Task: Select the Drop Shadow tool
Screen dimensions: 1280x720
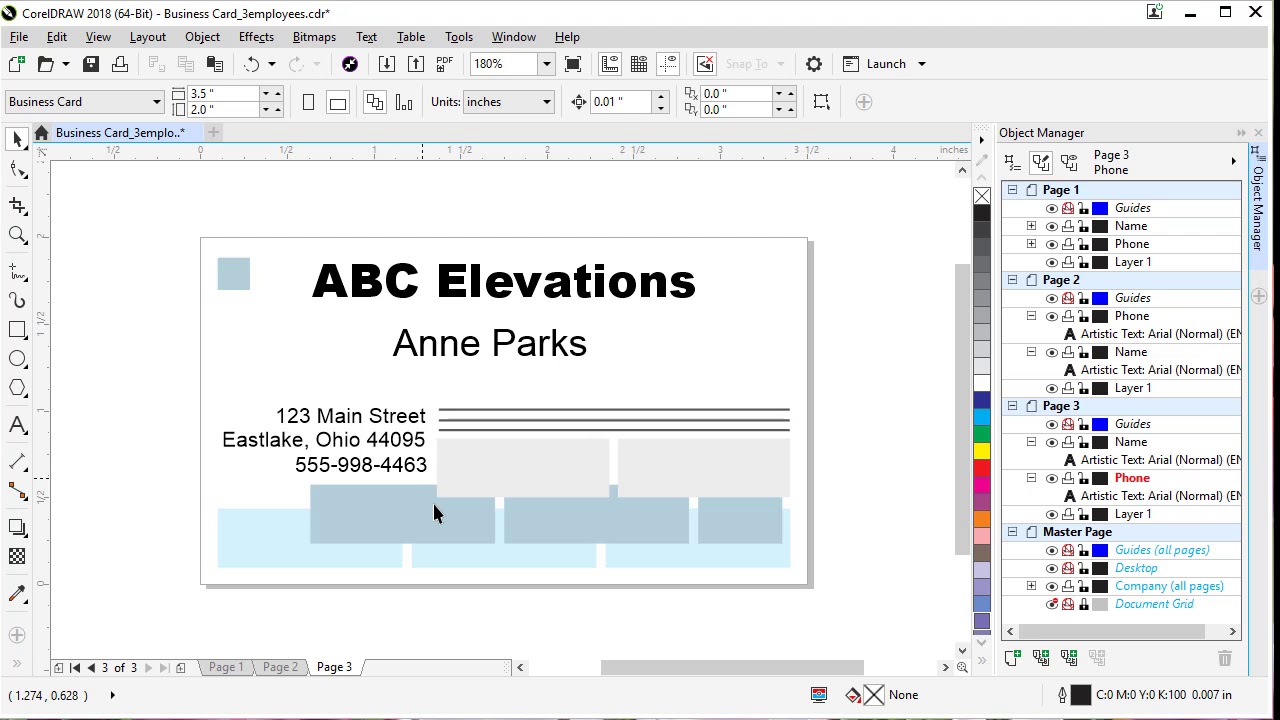Action: coord(17,527)
